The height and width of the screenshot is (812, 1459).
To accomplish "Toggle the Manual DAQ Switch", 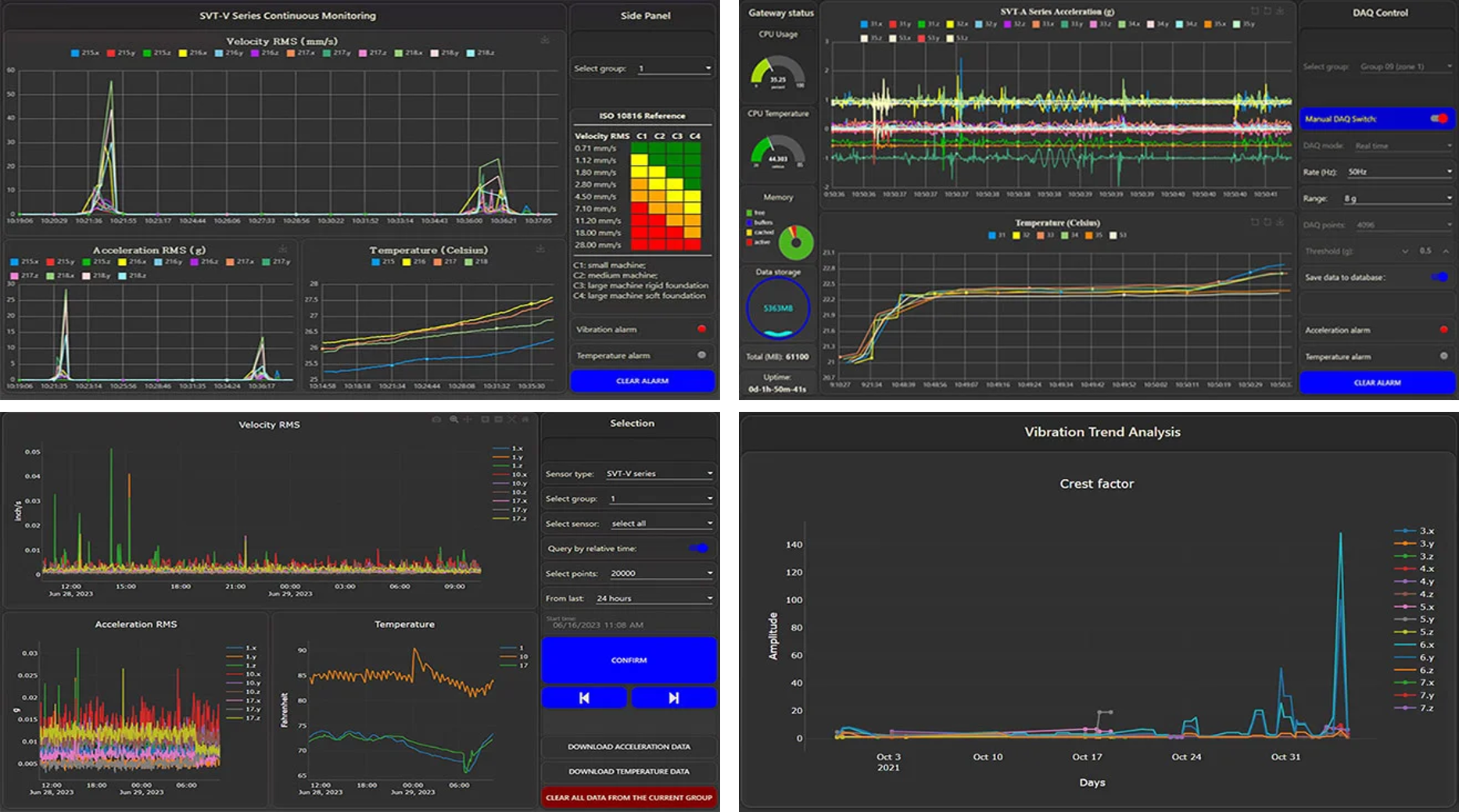I will click(1439, 119).
